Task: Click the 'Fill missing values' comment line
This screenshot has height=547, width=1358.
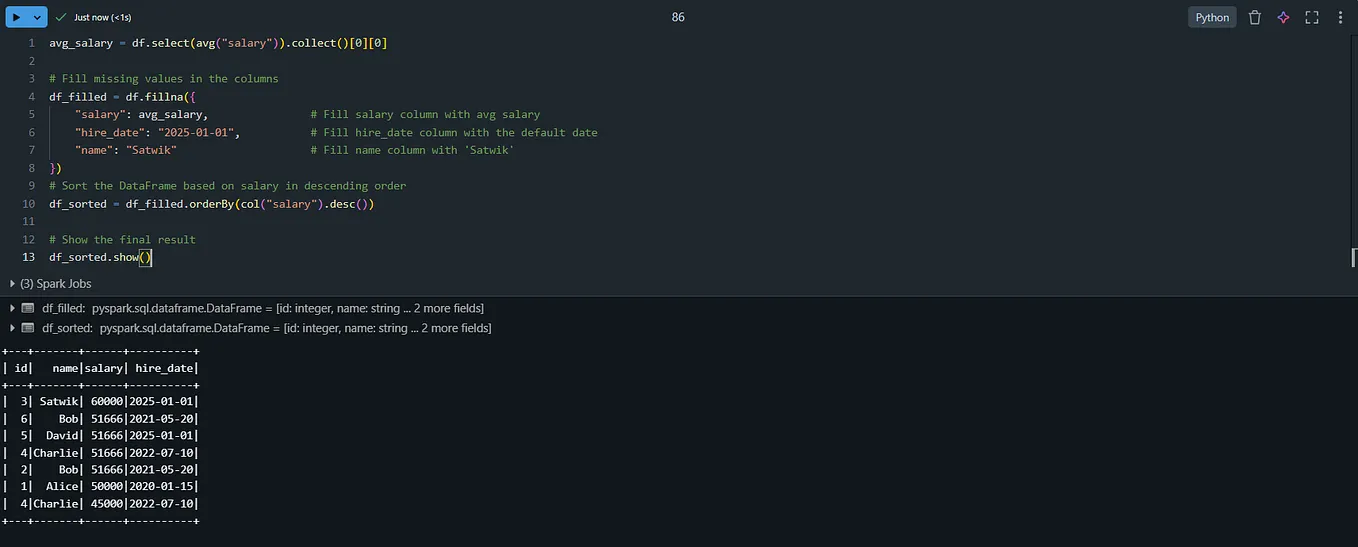Action: 164,79
